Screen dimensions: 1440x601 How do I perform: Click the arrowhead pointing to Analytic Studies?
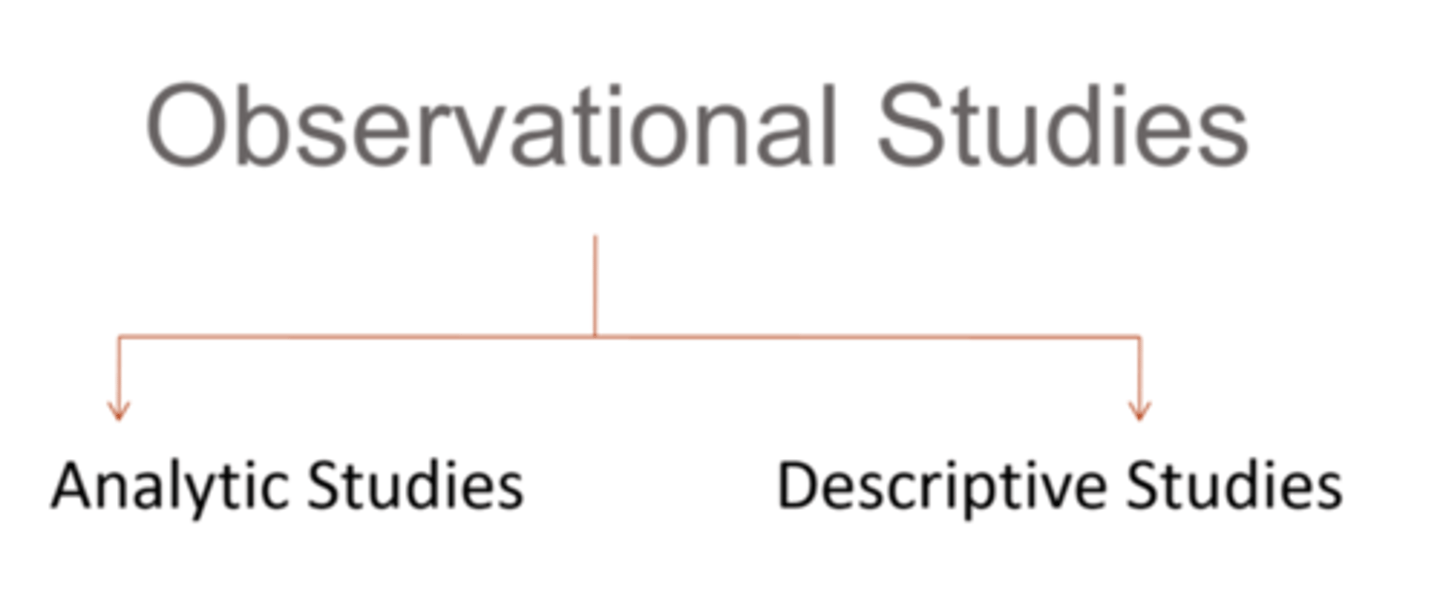(x=119, y=410)
